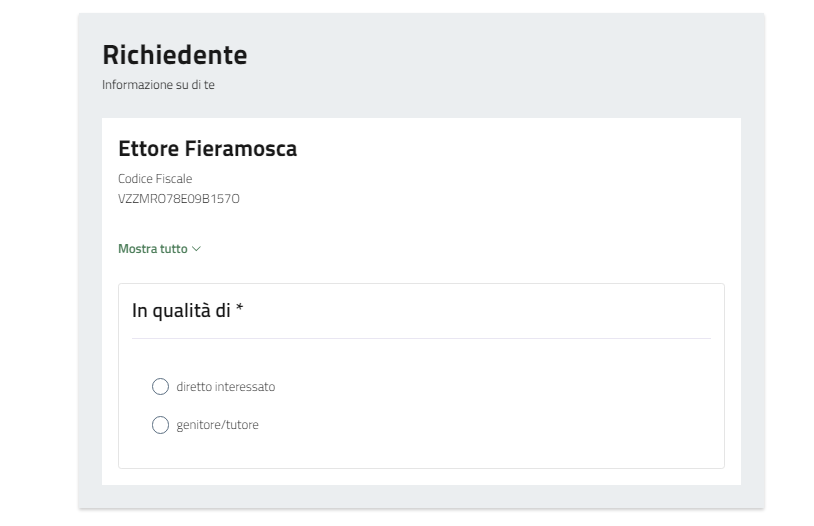Click the surname 'Fieramosca' in the card heading
814x526 pixels.
[x=241, y=149]
